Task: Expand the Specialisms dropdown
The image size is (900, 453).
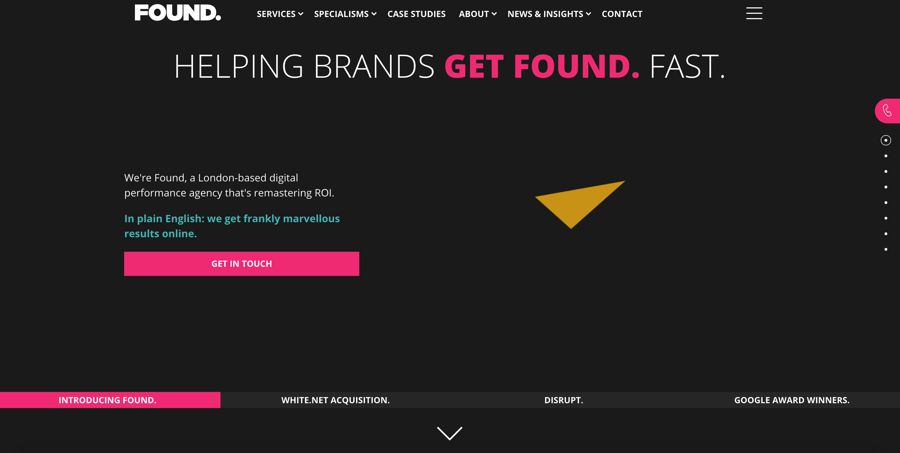Action: 345,14
